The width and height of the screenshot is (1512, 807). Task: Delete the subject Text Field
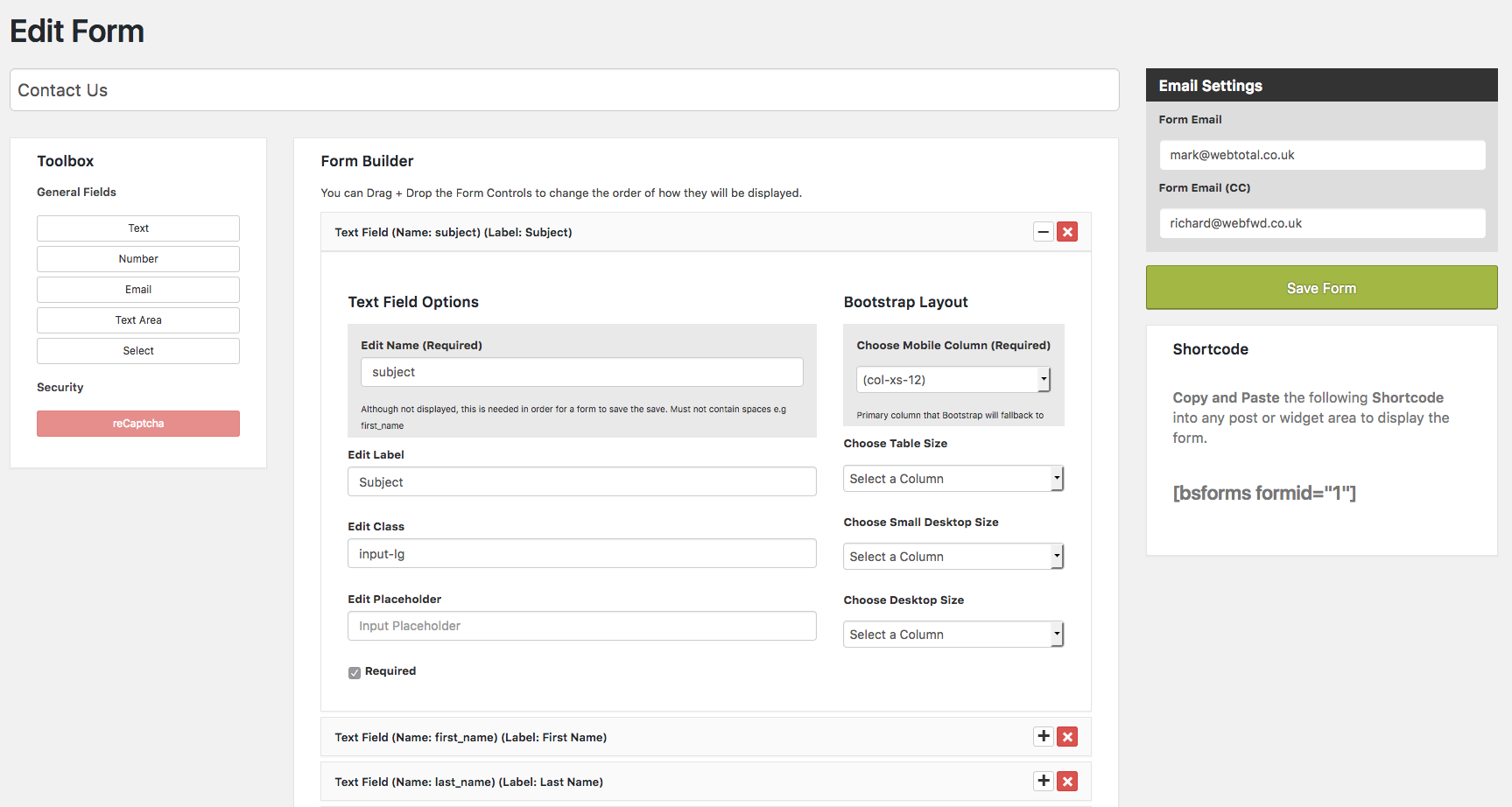click(1067, 232)
